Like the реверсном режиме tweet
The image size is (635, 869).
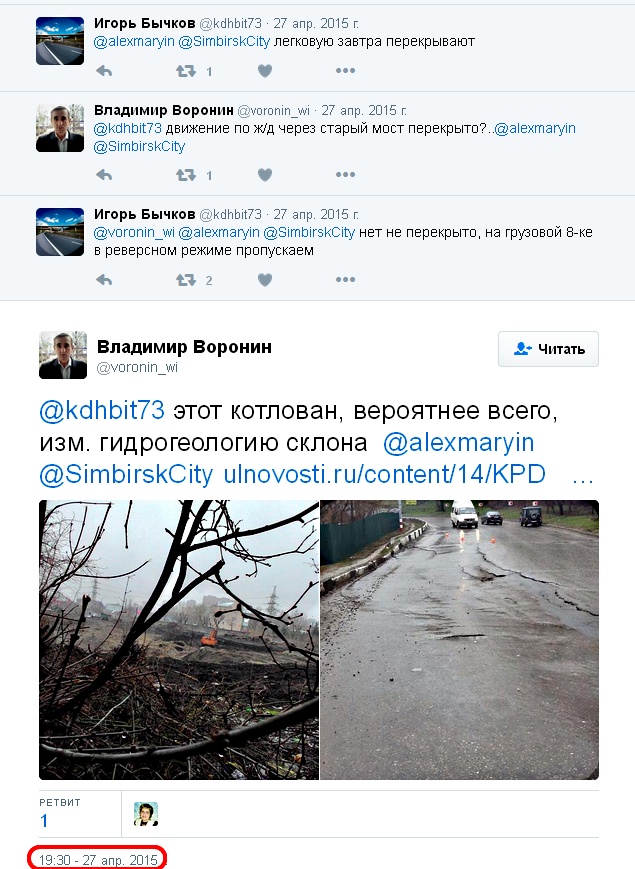265,280
